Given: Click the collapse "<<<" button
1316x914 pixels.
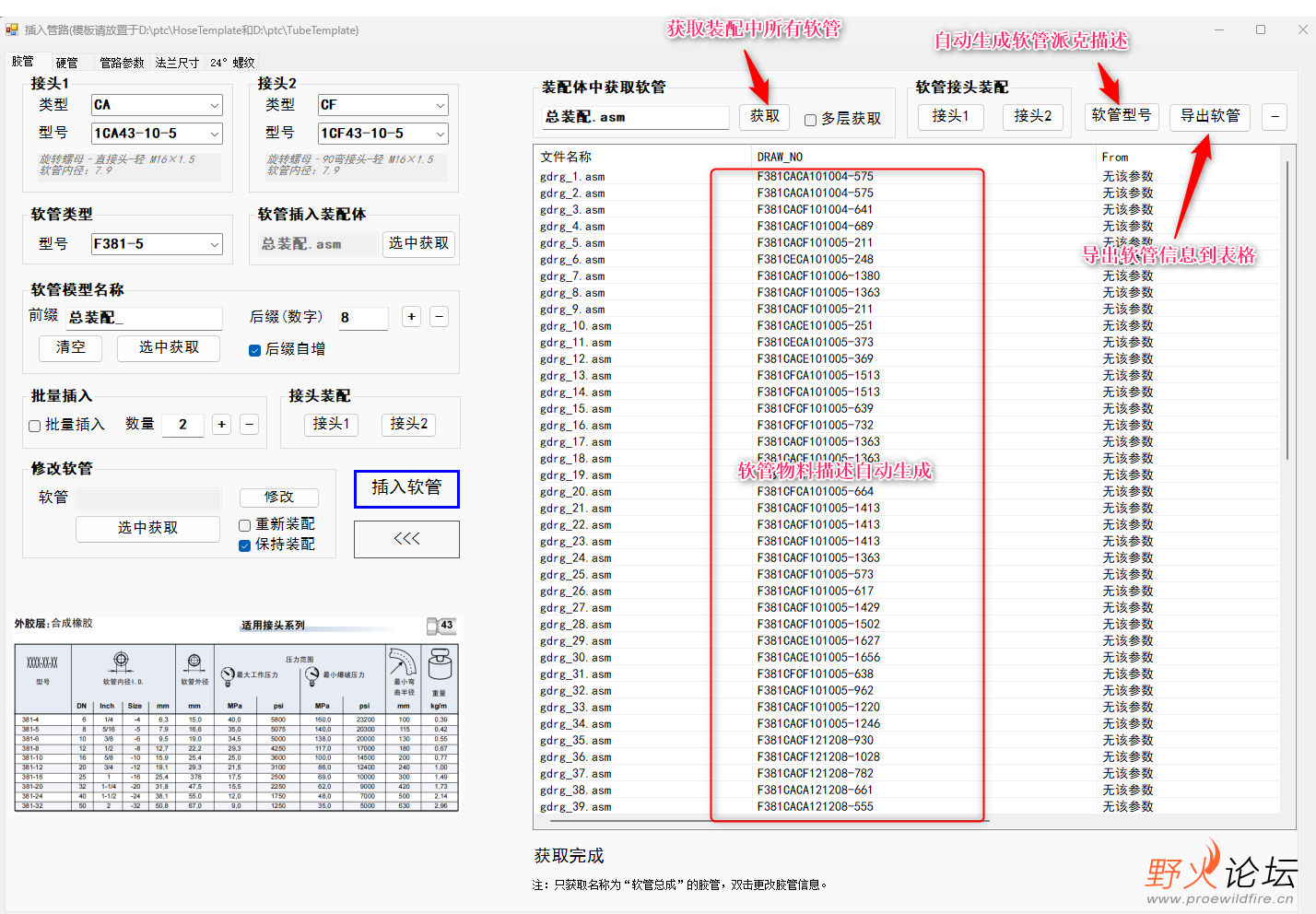Looking at the screenshot, I should 406,539.
